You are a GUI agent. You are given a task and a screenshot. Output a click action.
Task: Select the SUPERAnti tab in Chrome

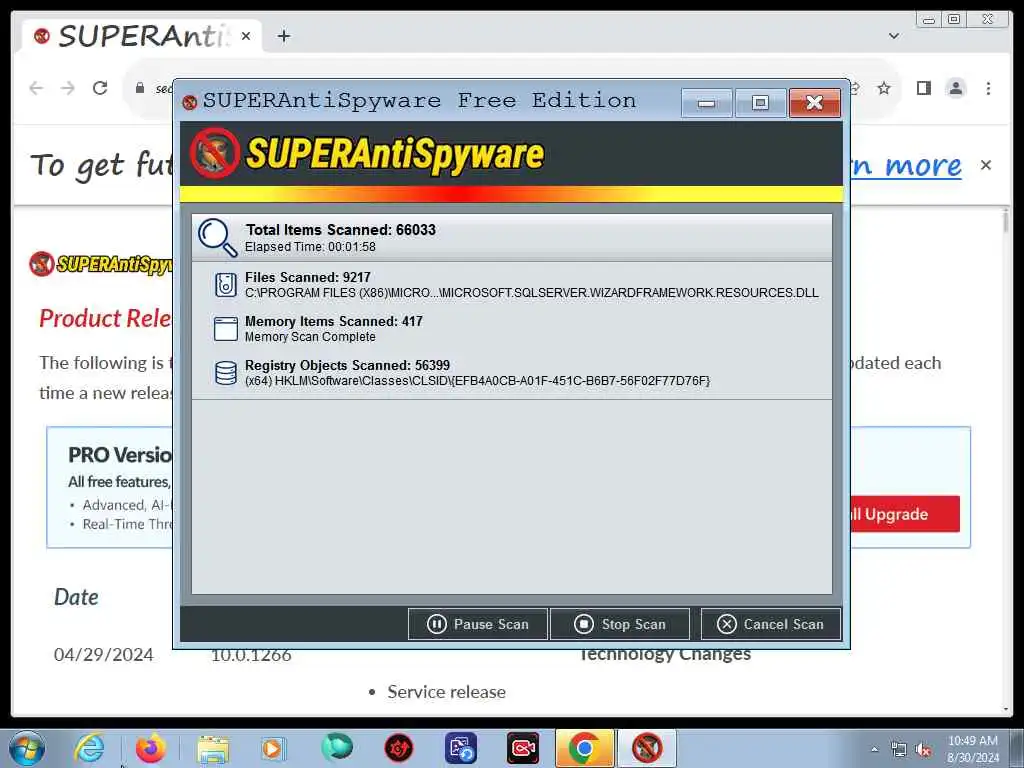pyautogui.click(x=140, y=36)
